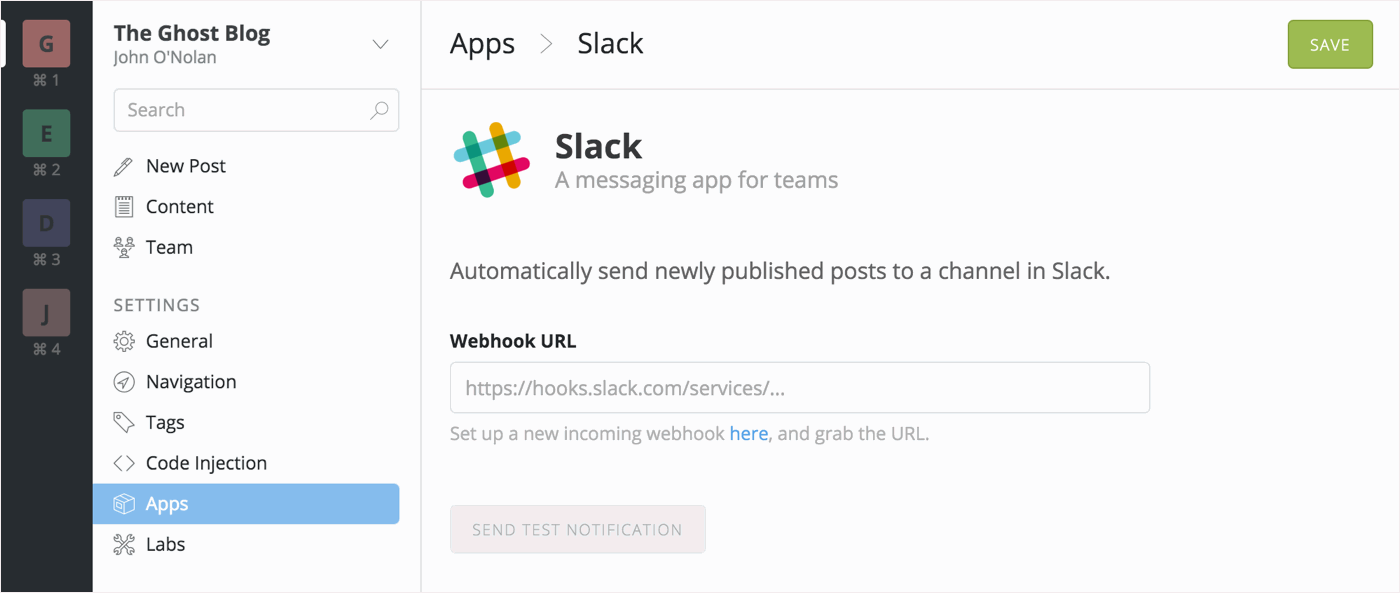Select the Apps menu item
Screen dimensions: 1400x593
click(246, 504)
